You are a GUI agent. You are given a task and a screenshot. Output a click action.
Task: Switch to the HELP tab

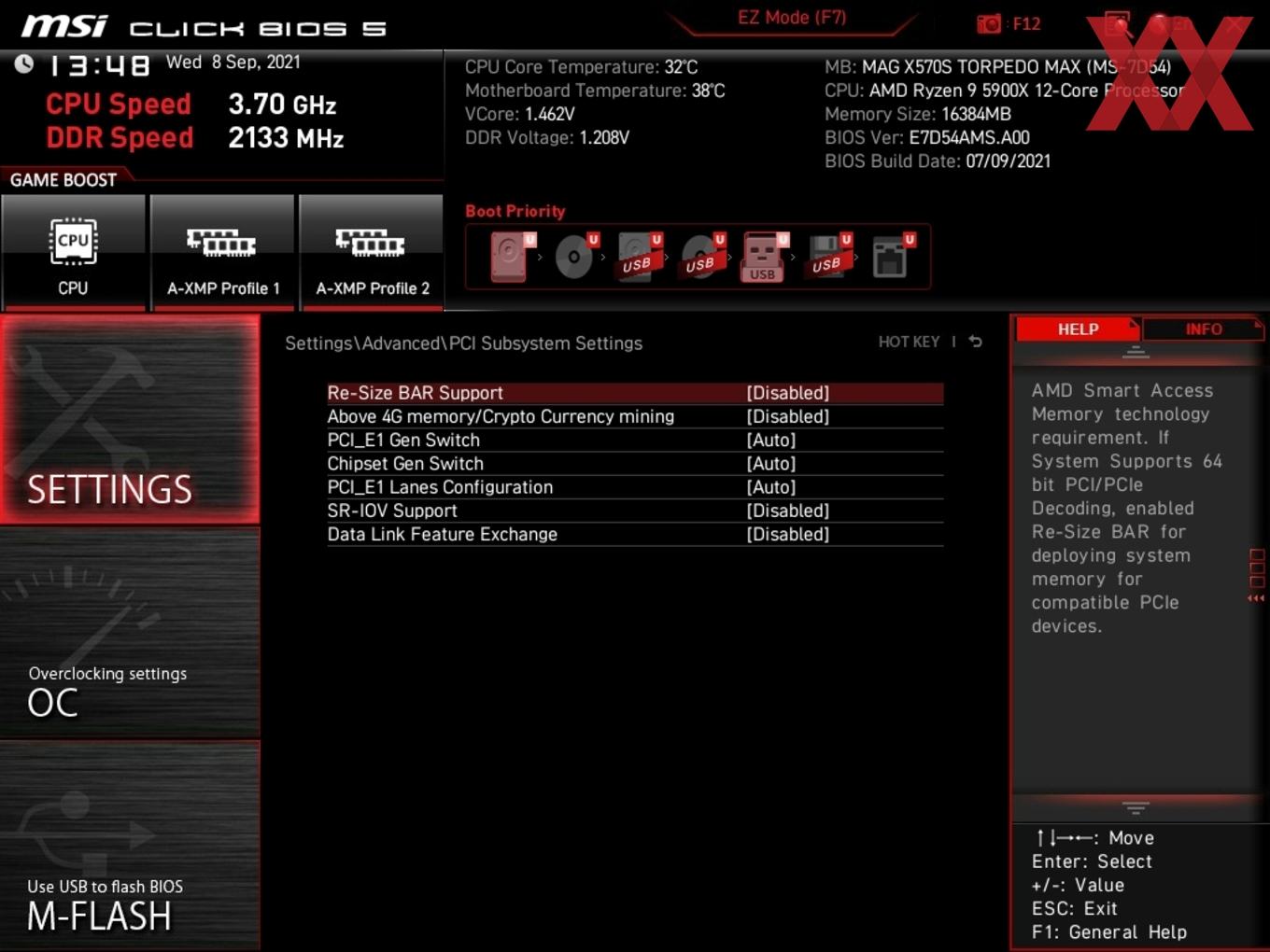pyautogui.click(x=1078, y=329)
